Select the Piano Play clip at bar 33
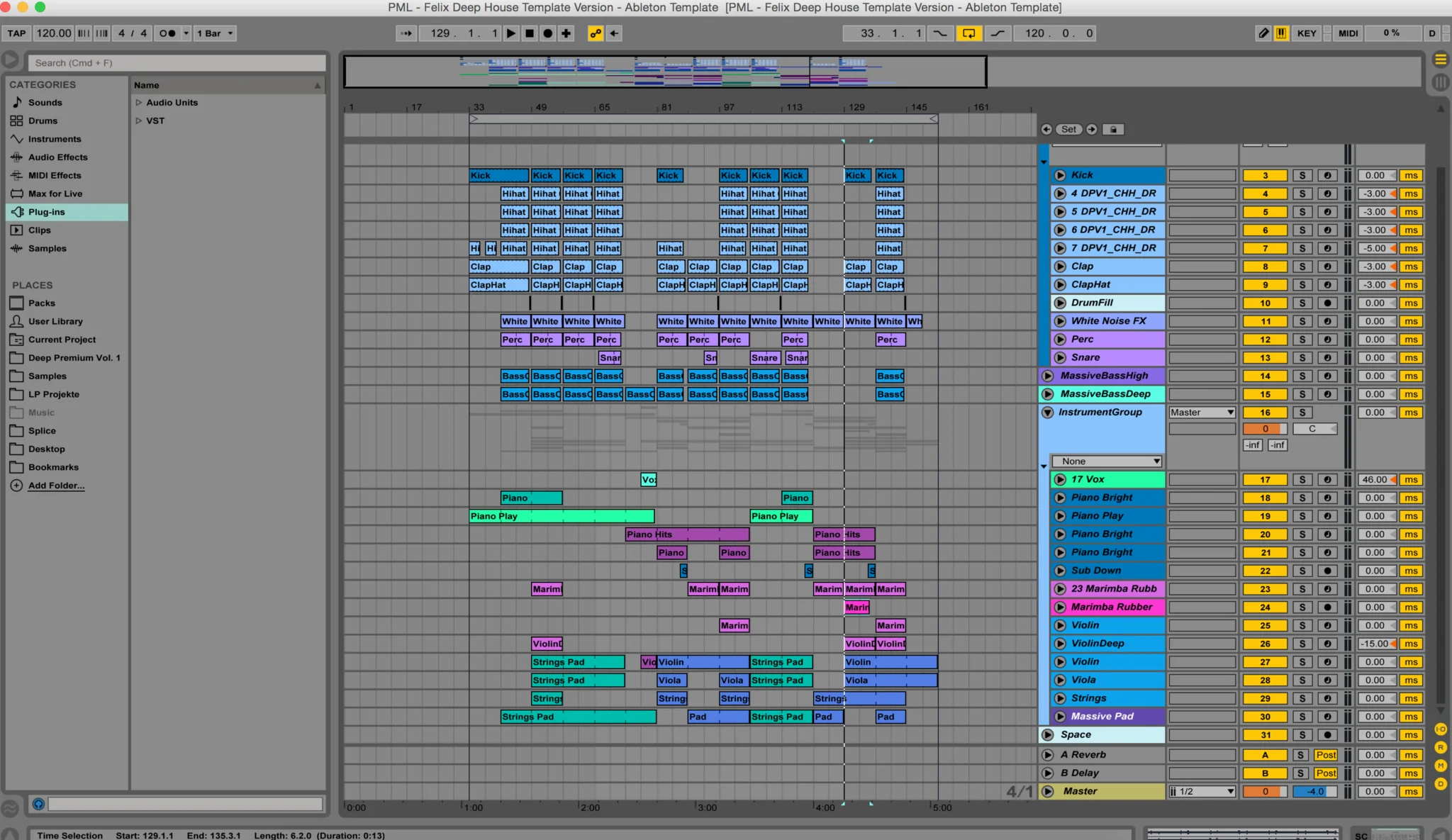The width and height of the screenshot is (1452, 840). click(562, 516)
